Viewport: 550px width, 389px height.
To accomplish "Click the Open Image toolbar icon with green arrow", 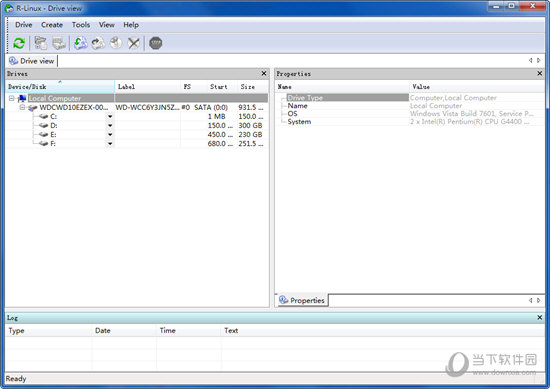I will (81, 43).
